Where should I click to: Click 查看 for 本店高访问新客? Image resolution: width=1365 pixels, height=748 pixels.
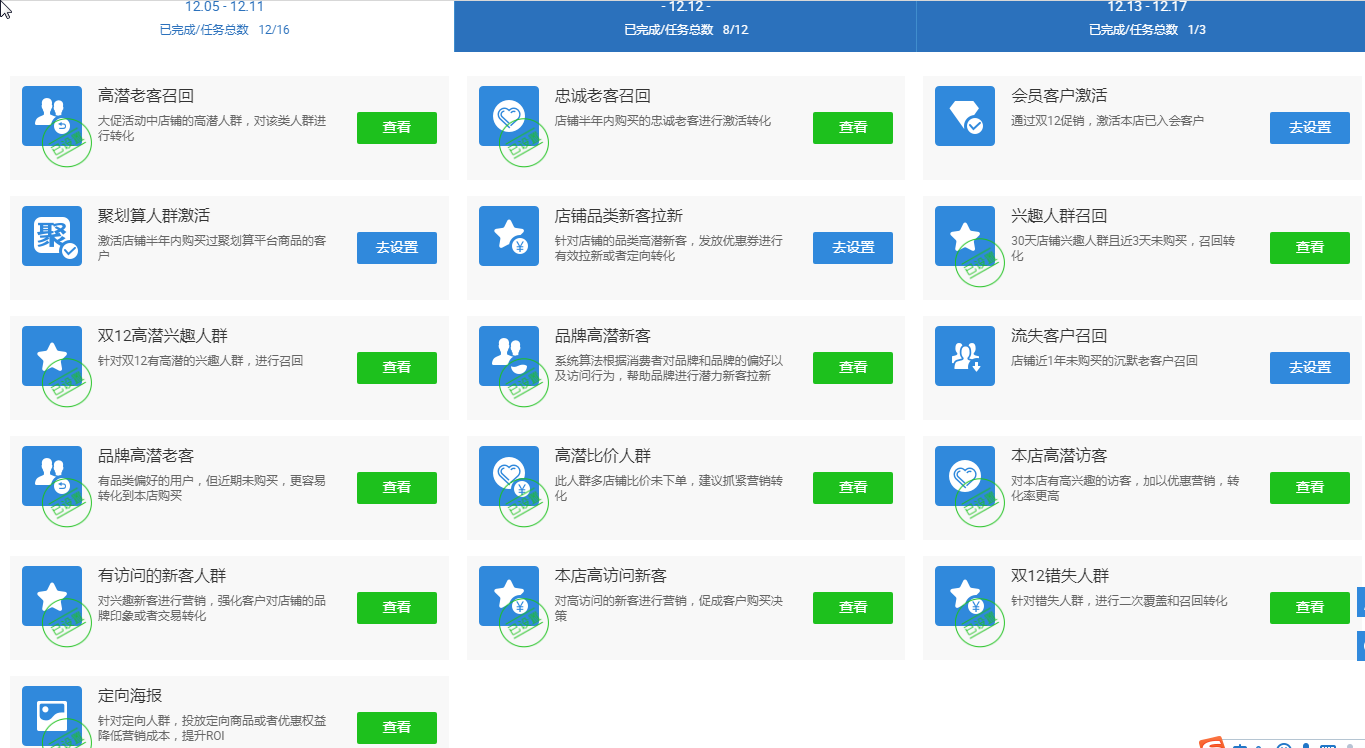coord(853,608)
